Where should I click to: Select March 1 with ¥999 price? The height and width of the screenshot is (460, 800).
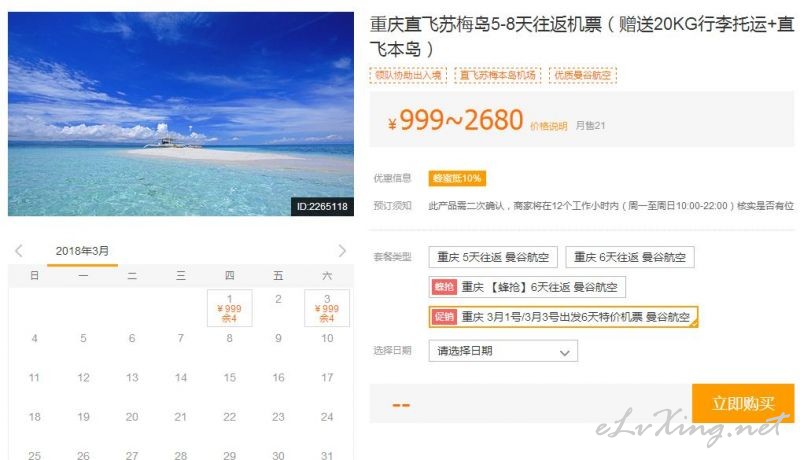click(230, 308)
